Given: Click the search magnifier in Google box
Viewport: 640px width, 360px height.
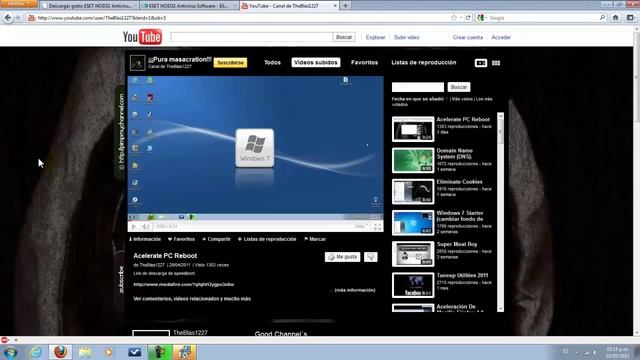Looking at the screenshot, I should tap(602, 18).
